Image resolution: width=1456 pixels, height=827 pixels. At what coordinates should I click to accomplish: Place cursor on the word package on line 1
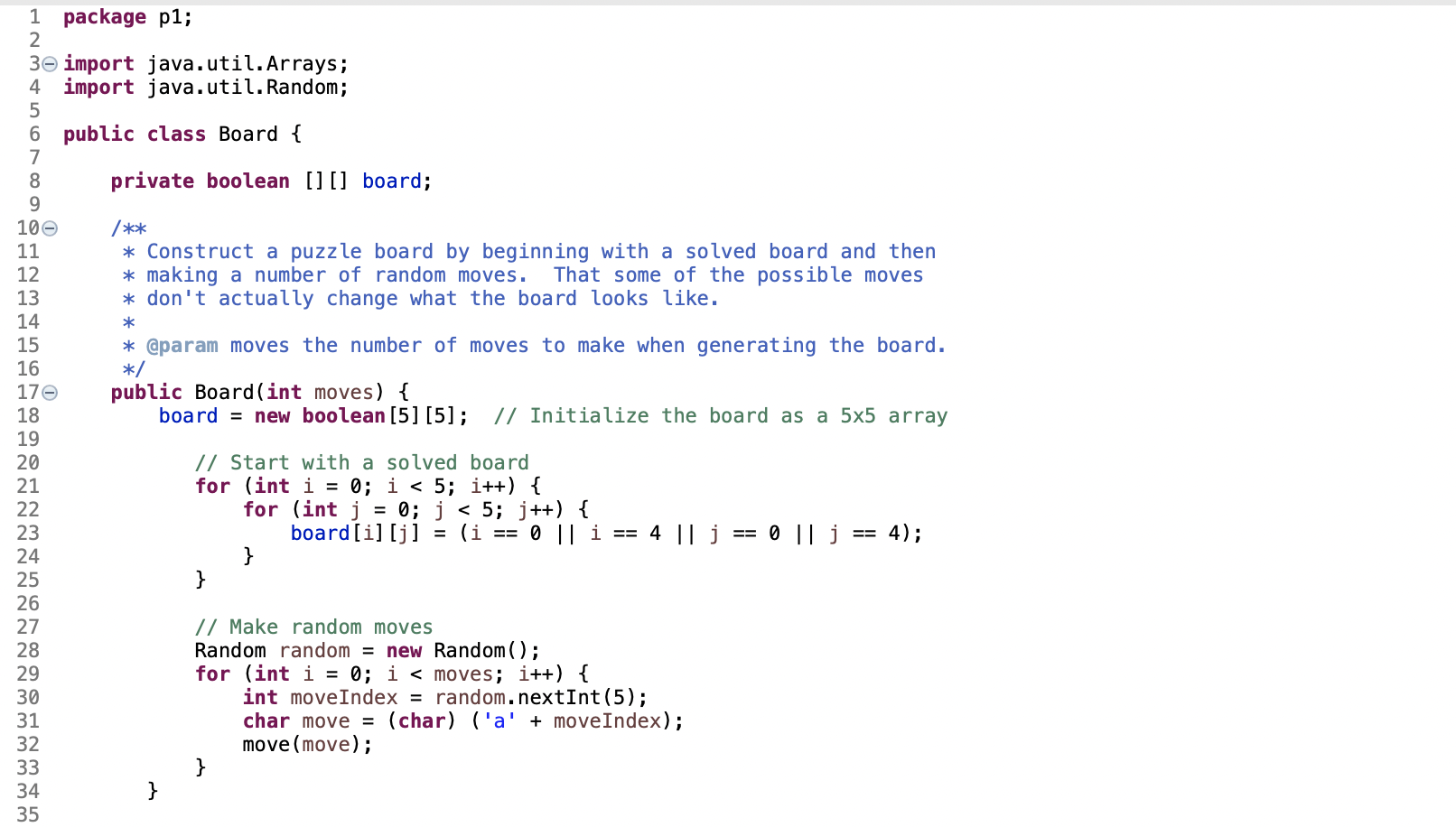pyautogui.click(x=104, y=16)
